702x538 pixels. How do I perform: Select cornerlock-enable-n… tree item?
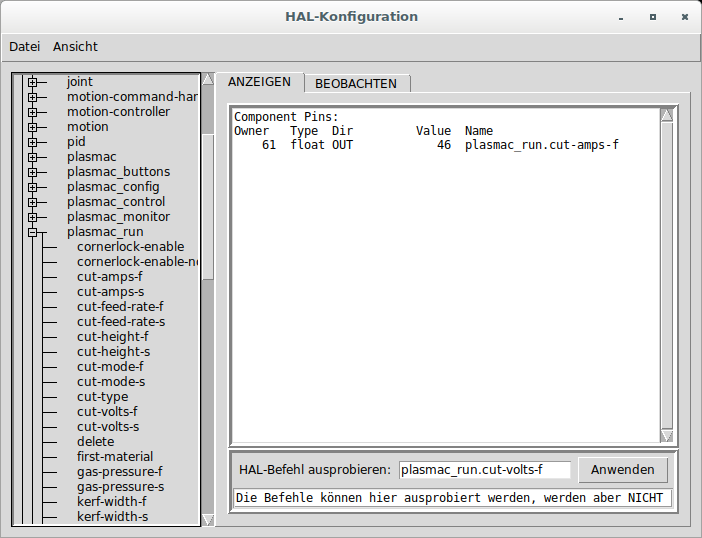click(x=137, y=262)
